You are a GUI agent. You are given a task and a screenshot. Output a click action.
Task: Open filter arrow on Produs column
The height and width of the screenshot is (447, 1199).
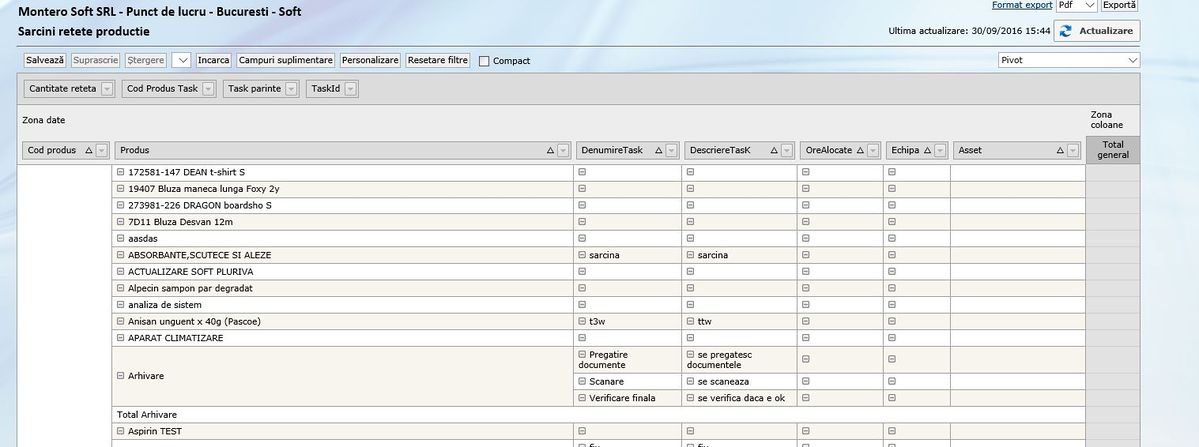(564, 150)
